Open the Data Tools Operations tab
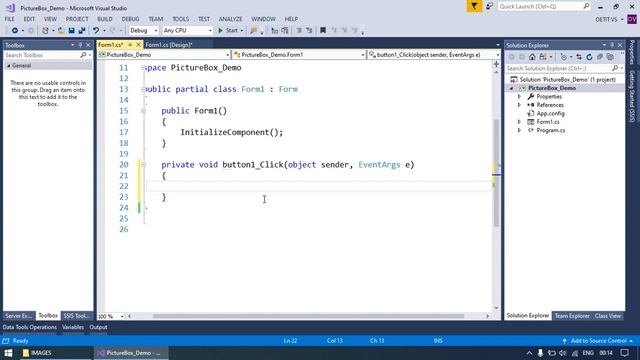 (30, 327)
